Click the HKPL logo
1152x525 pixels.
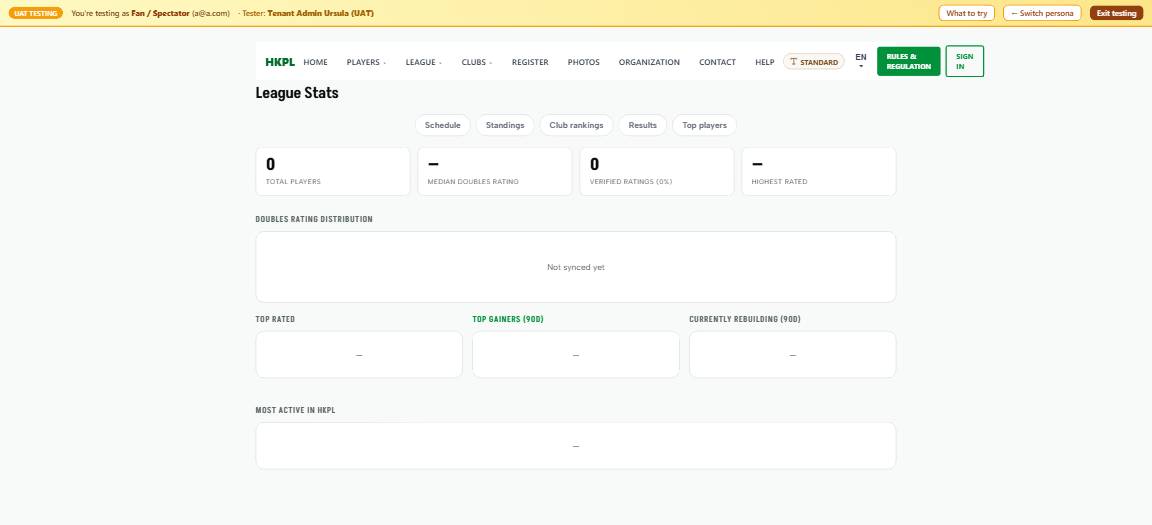point(280,62)
